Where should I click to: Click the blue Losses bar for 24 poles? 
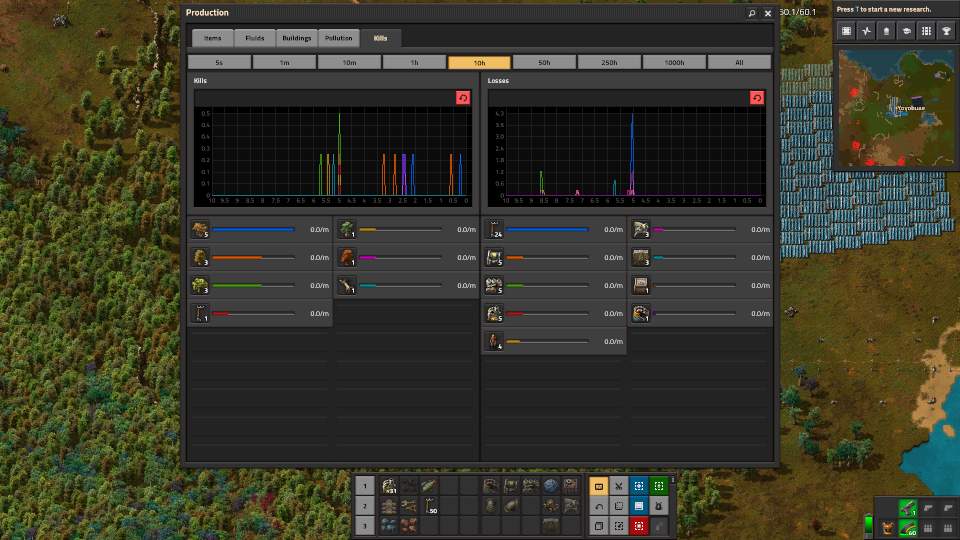(547, 230)
